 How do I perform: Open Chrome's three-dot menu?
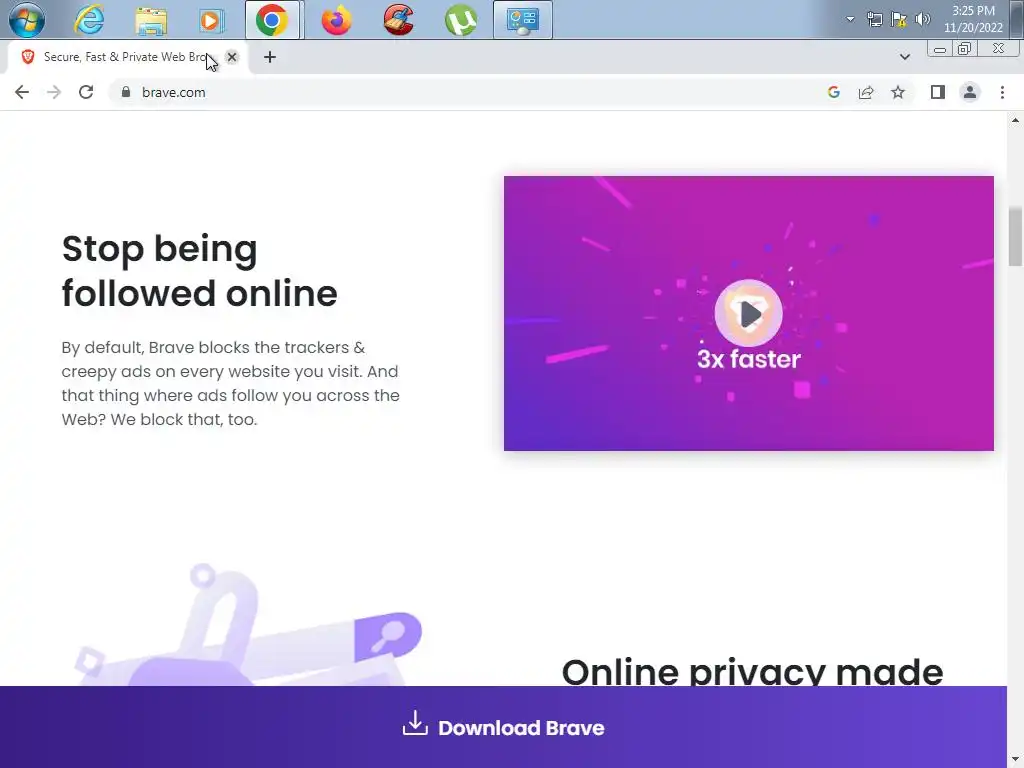1002,92
